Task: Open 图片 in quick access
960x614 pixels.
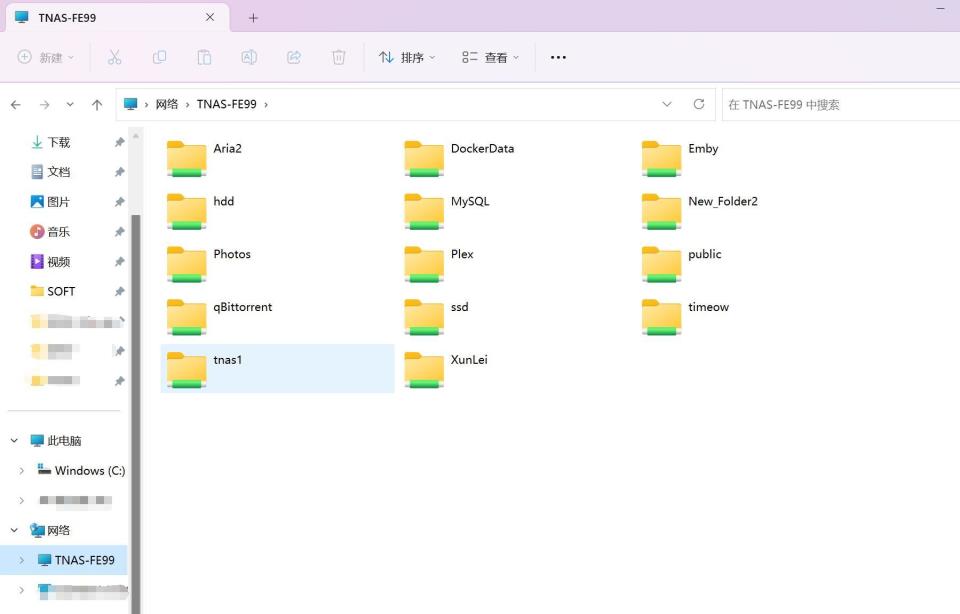Action: tap(51, 202)
